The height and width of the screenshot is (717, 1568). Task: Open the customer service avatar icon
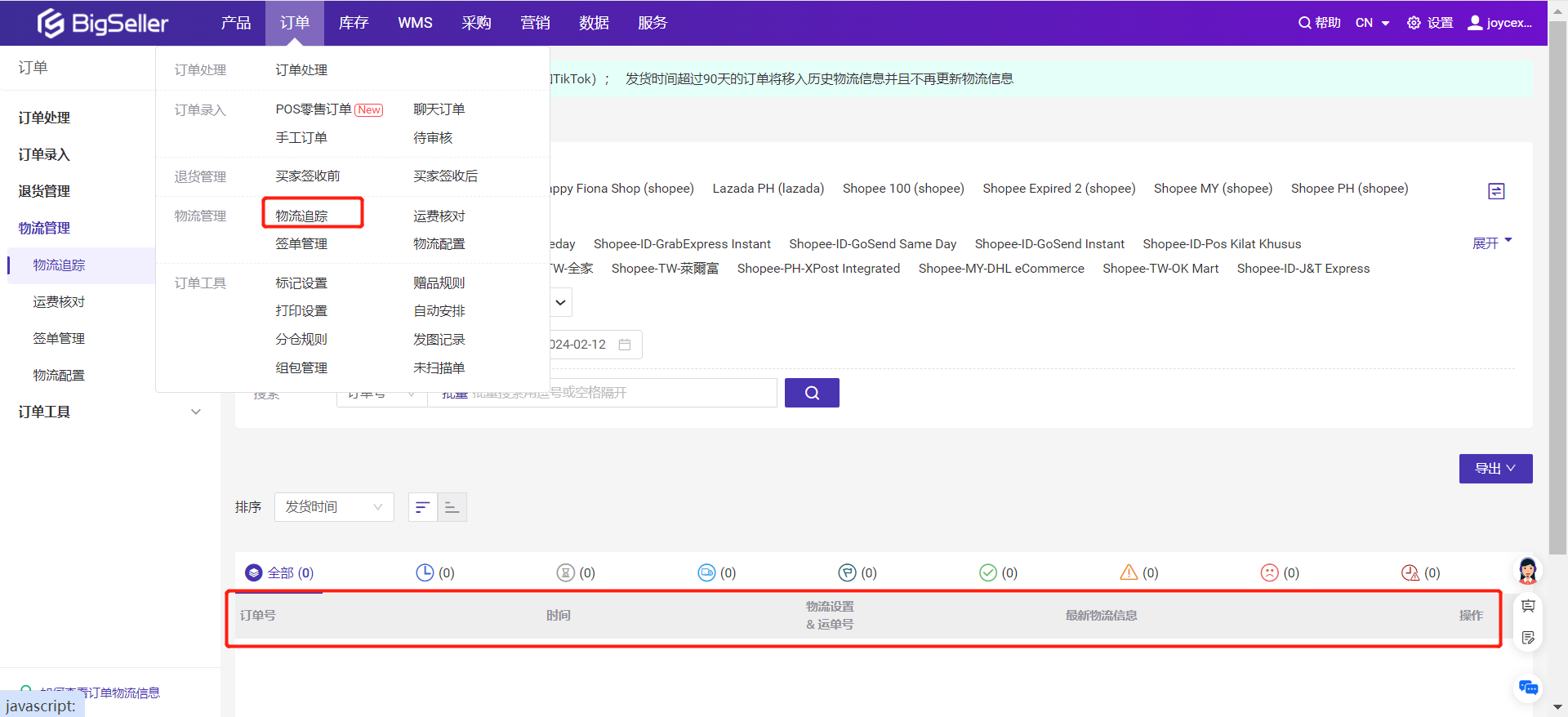pos(1528,571)
